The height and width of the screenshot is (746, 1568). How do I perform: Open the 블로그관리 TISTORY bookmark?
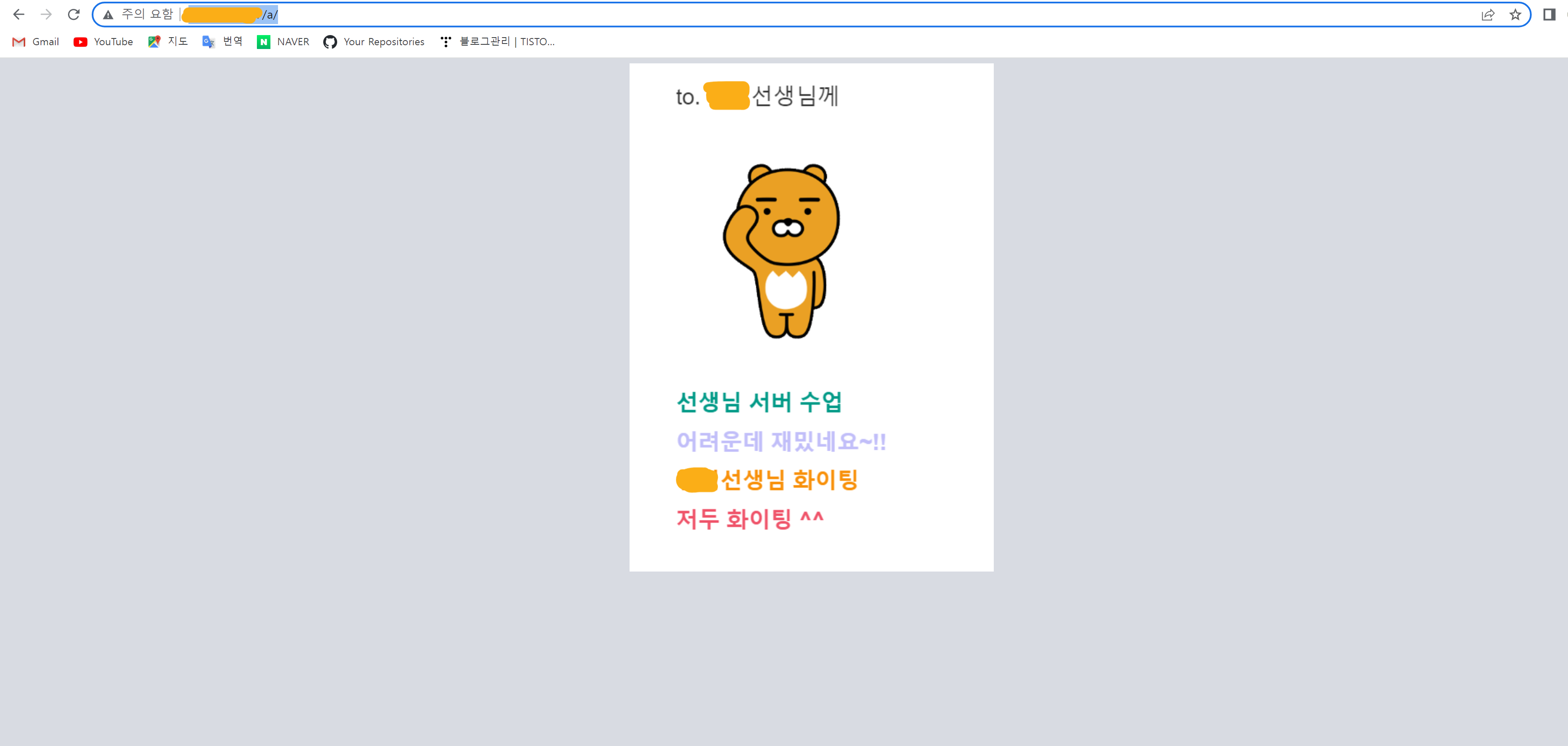(x=498, y=41)
